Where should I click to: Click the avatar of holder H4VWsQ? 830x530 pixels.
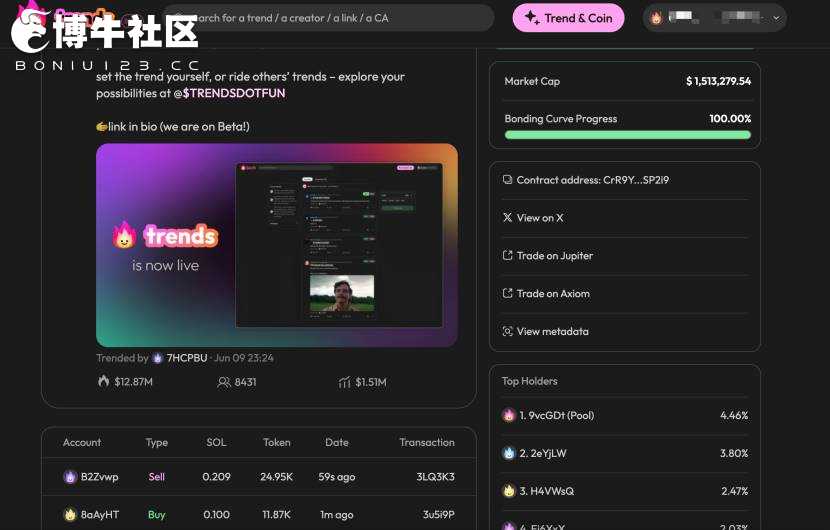click(509, 491)
